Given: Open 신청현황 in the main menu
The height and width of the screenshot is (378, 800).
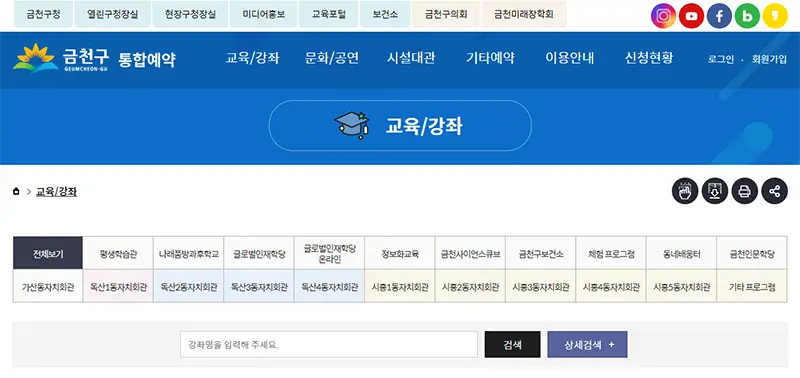Looking at the screenshot, I should coord(649,58).
